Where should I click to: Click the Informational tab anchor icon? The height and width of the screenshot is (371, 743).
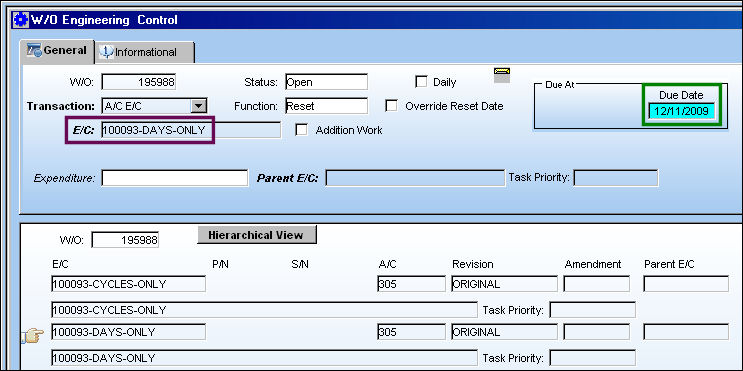tap(106, 52)
